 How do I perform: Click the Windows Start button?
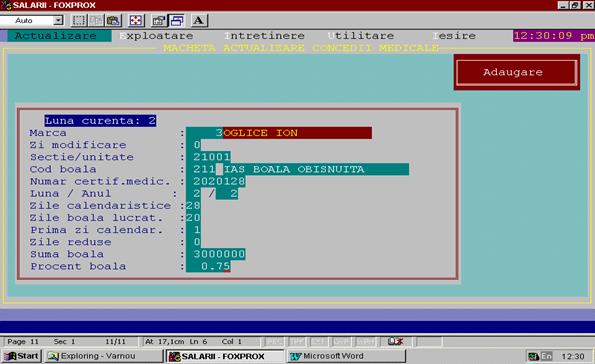coord(22,356)
